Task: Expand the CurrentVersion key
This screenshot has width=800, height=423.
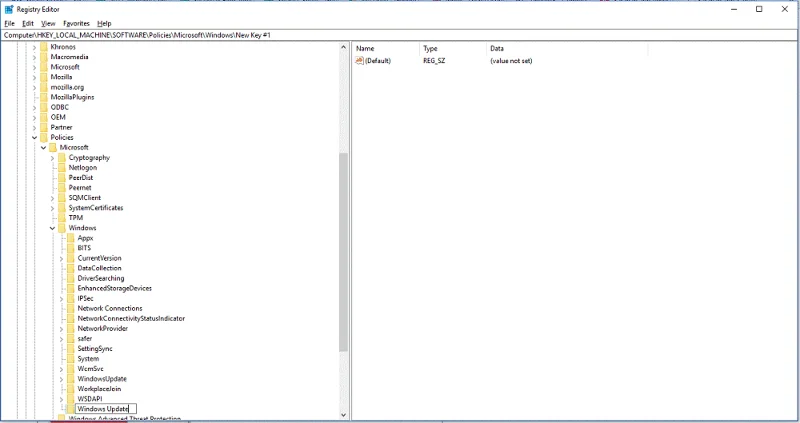Action: click(x=62, y=258)
